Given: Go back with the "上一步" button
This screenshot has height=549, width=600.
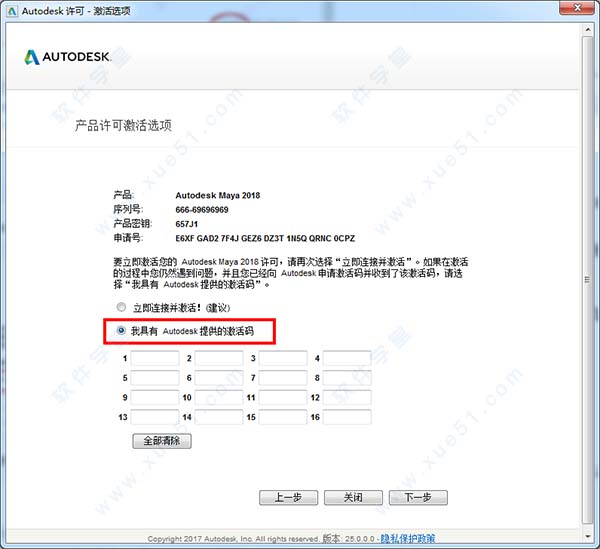Looking at the screenshot, I should click(x=289, y=498).
